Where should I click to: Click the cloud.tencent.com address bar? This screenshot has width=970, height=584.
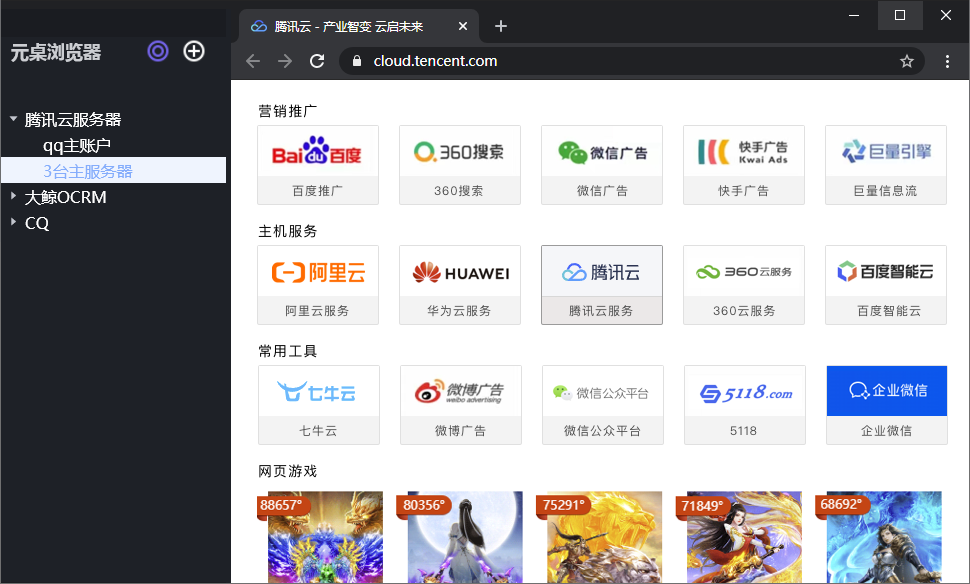click(x=631, y=61)
